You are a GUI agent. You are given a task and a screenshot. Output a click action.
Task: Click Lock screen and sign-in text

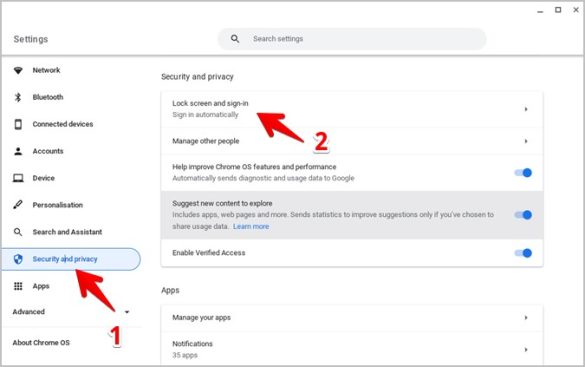coord(210,103)
